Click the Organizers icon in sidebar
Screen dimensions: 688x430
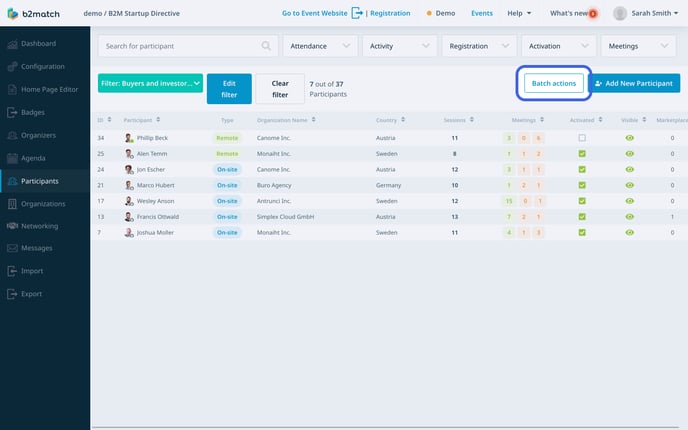point(12,135)
